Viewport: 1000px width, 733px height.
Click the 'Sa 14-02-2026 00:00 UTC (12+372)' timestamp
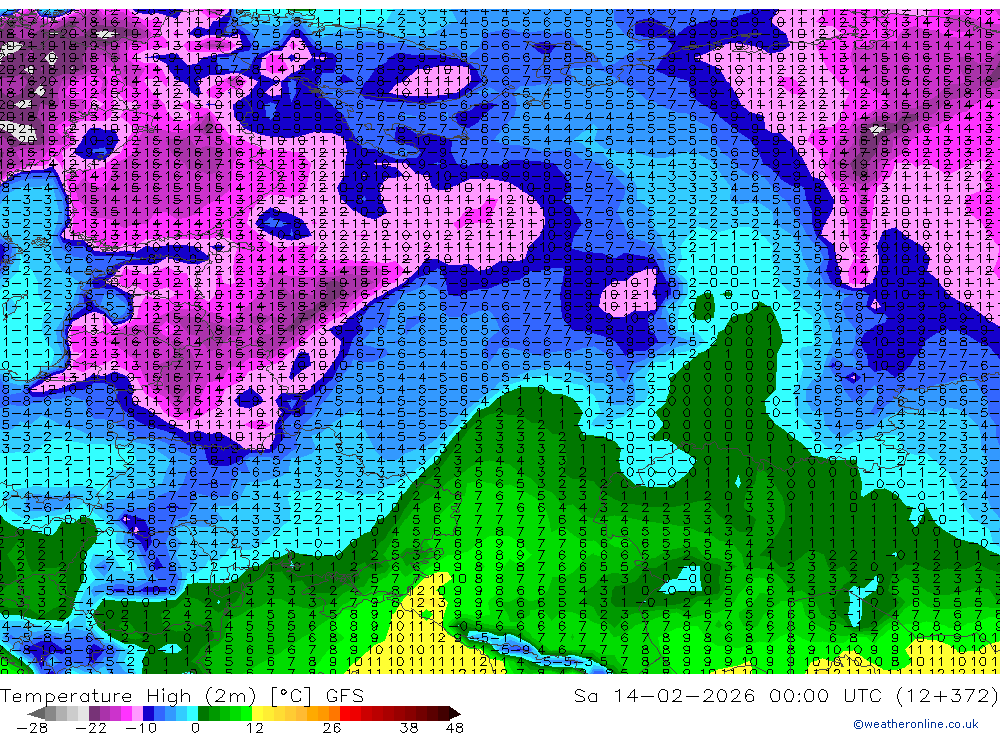(x=786, y=695)
